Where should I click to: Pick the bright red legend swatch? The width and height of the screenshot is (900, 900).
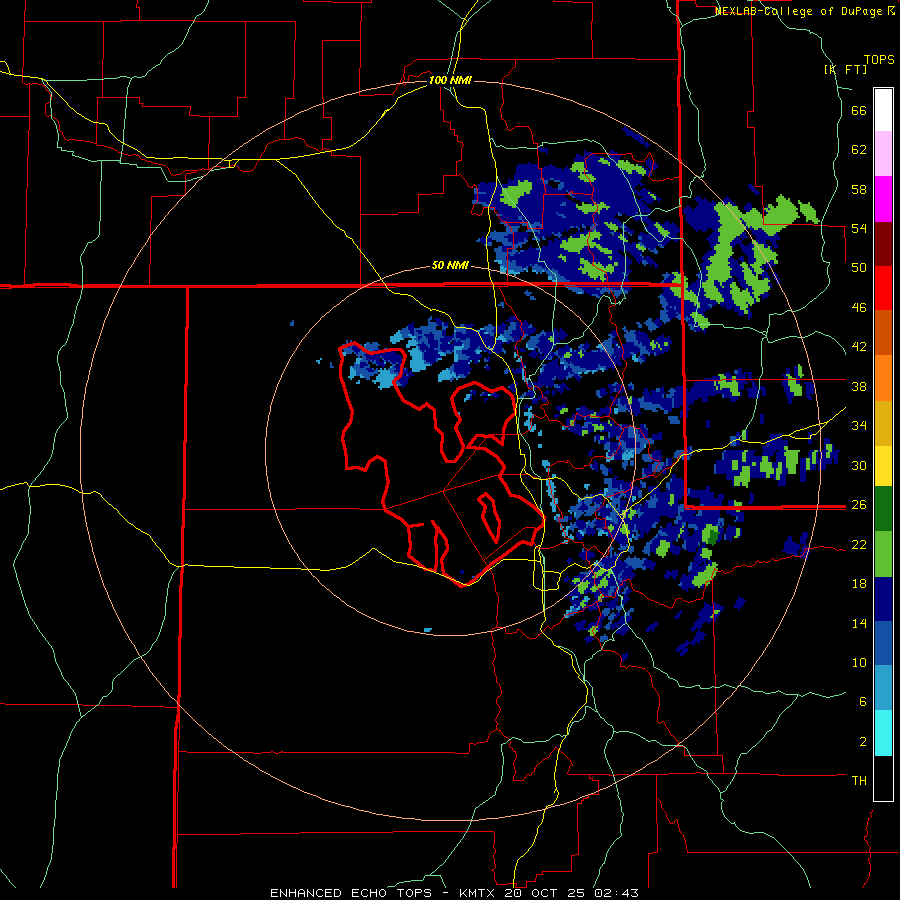(x=883, y=288)
